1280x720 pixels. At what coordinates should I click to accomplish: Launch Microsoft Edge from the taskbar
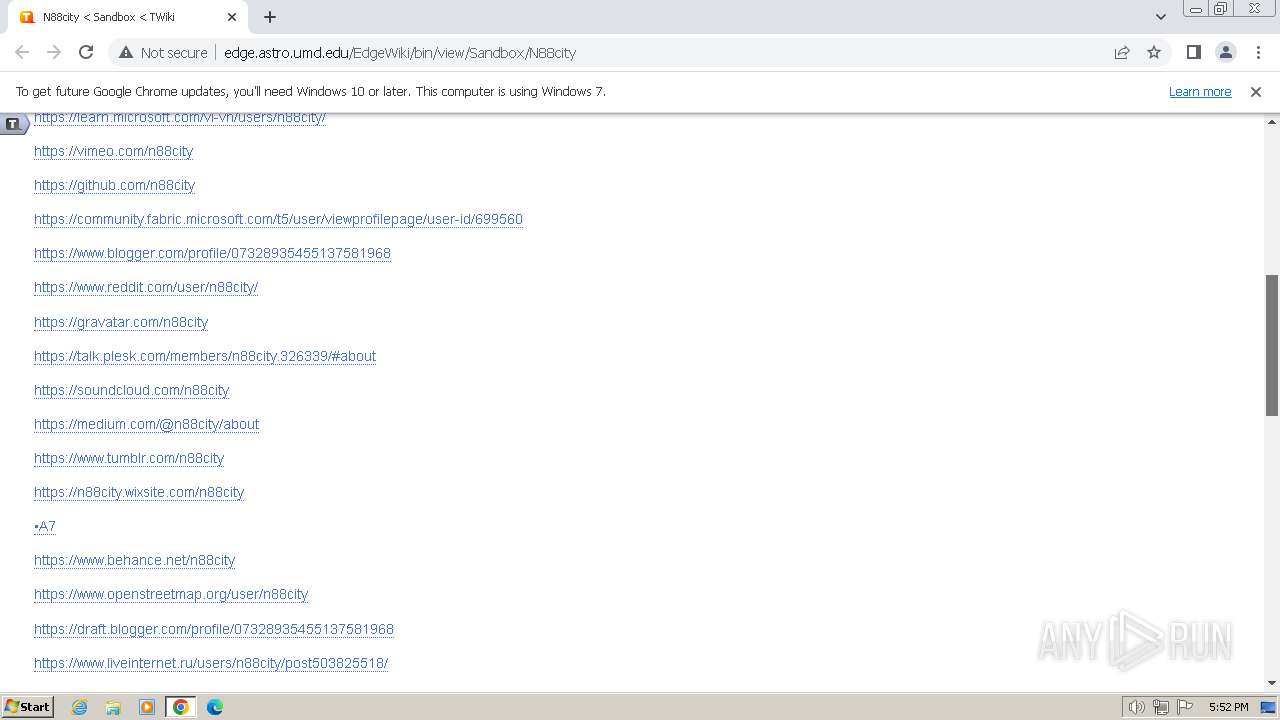215,707
